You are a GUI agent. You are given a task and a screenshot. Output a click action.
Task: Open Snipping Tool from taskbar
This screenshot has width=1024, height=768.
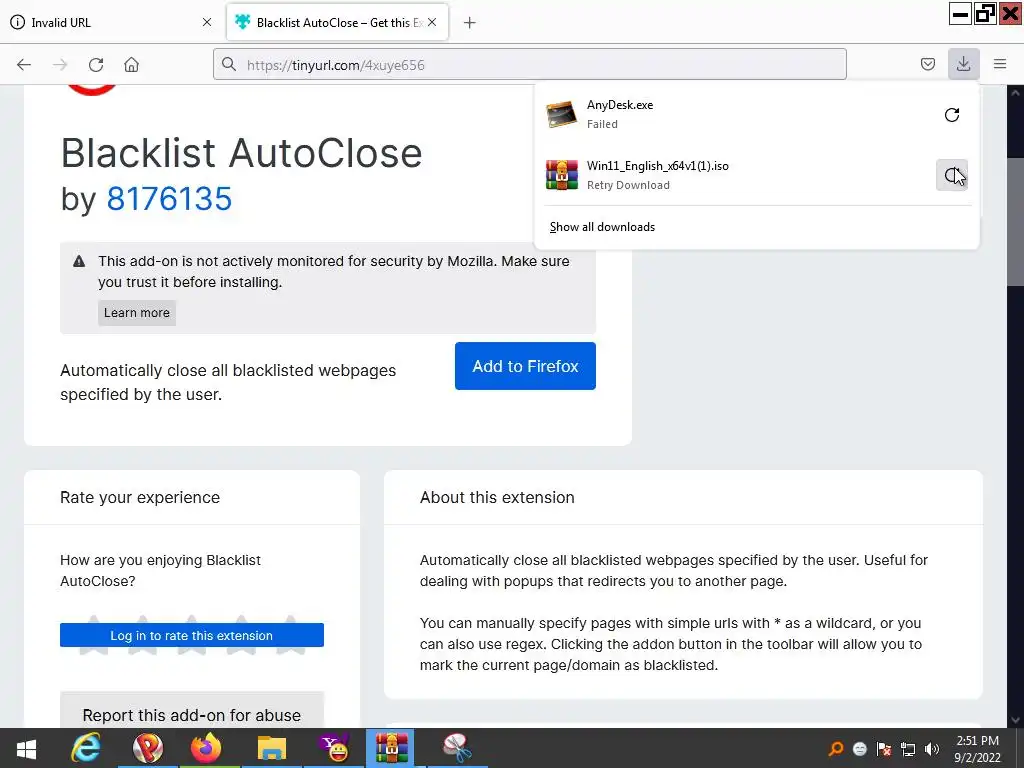point(457,748)
